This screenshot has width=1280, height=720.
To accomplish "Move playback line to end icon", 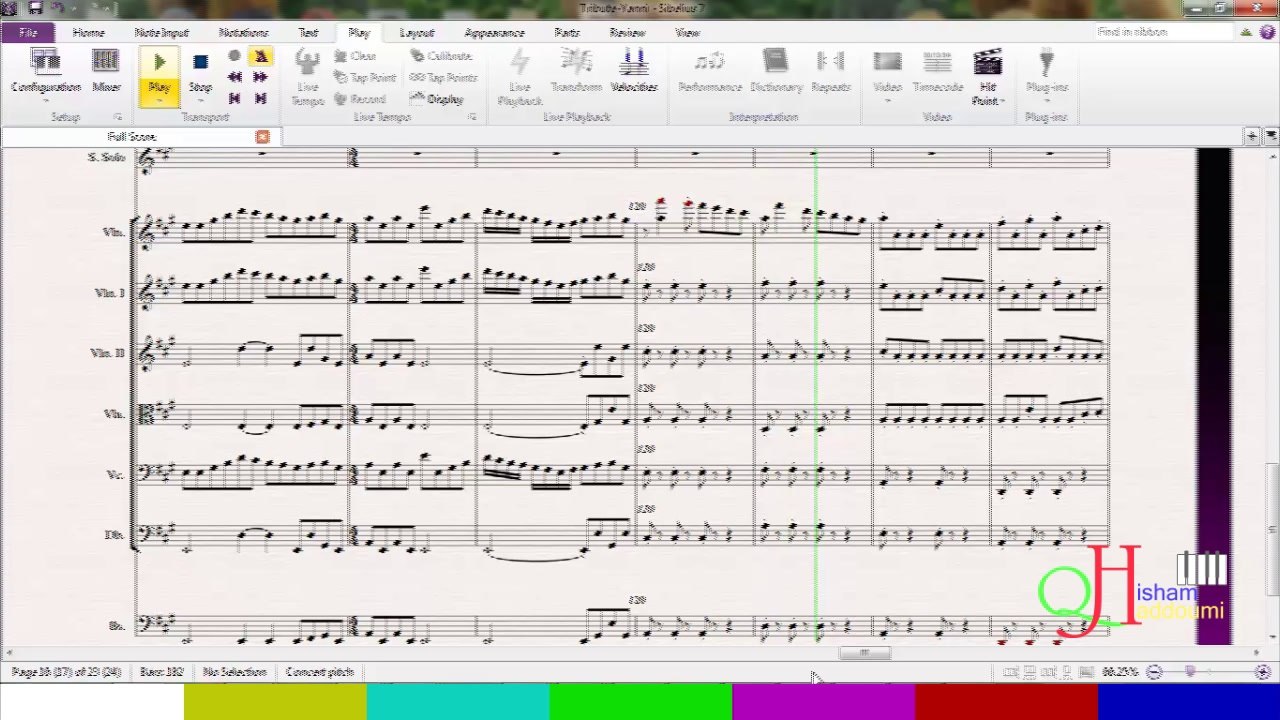I will click(x=260, y=98).
